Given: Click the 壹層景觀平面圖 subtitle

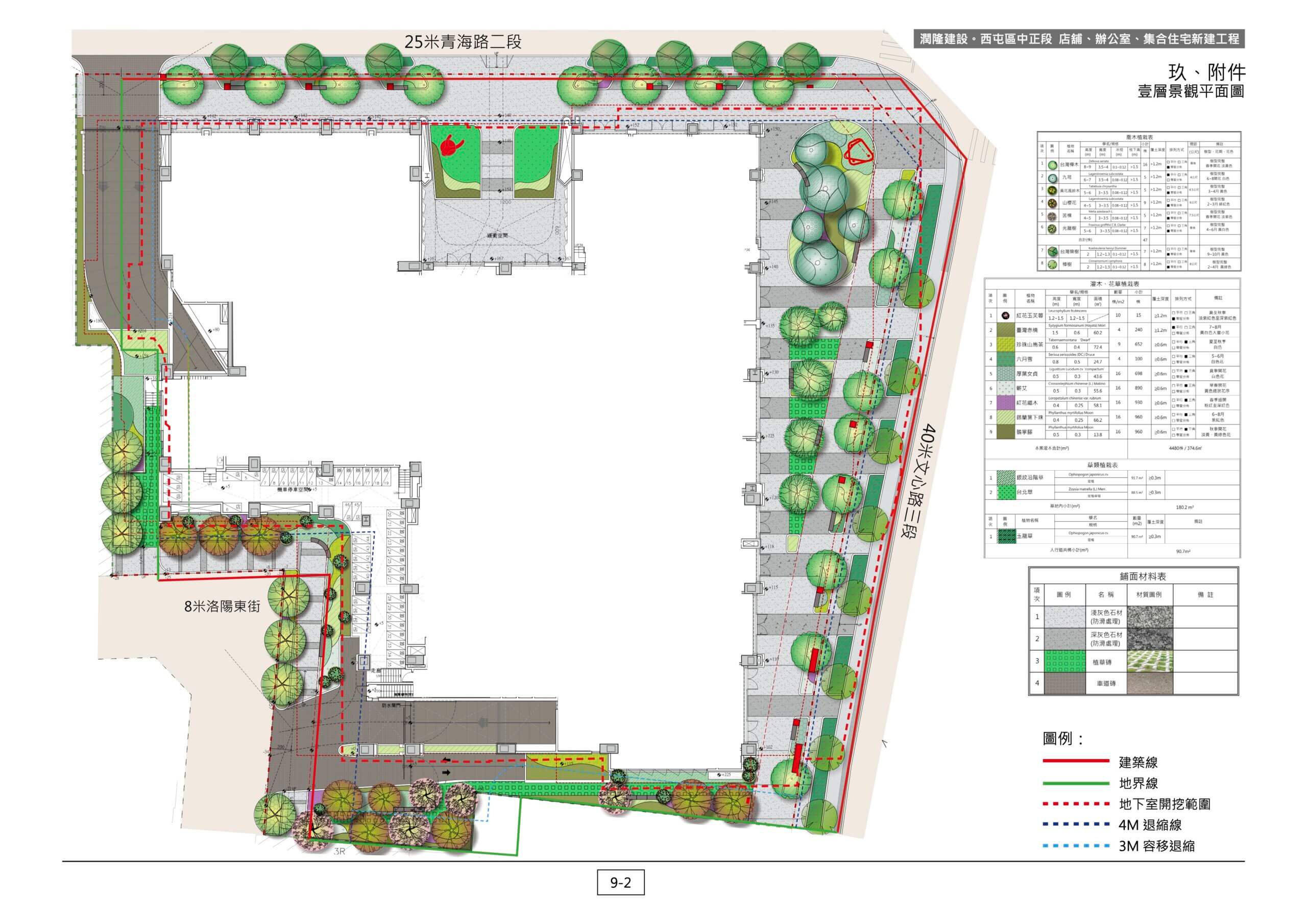Looking at the screenshot, I should [x=1191, y=92].
